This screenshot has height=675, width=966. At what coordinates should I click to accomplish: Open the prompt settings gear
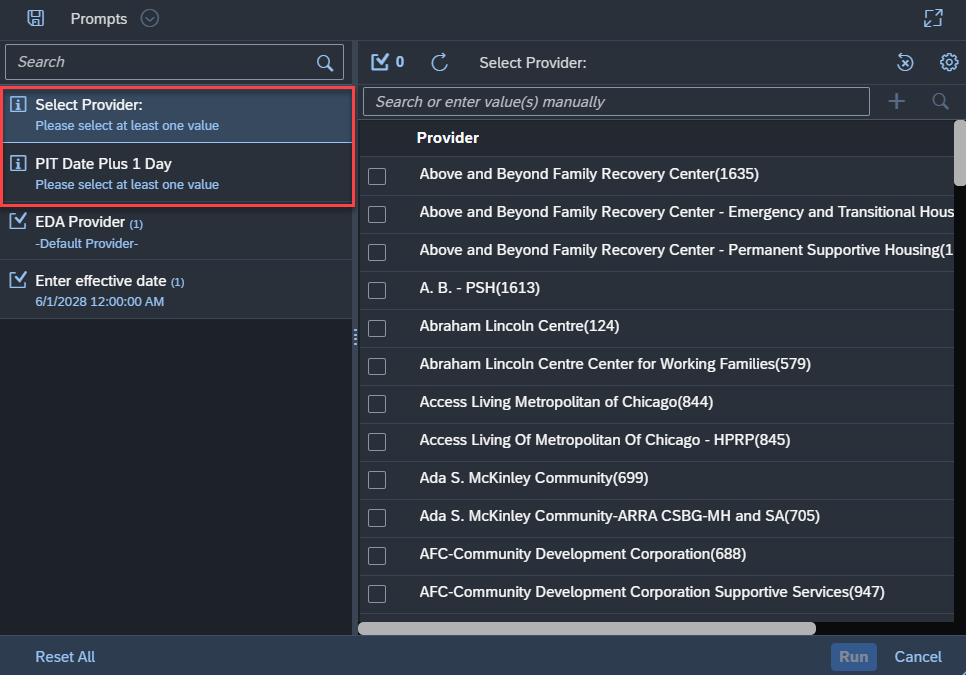click(x=949, y=62)
